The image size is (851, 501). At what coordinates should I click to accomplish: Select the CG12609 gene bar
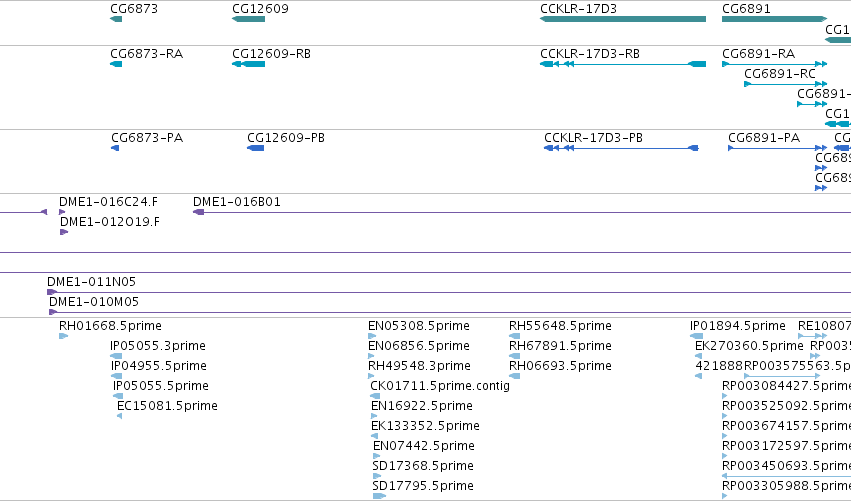coord(248,19)
